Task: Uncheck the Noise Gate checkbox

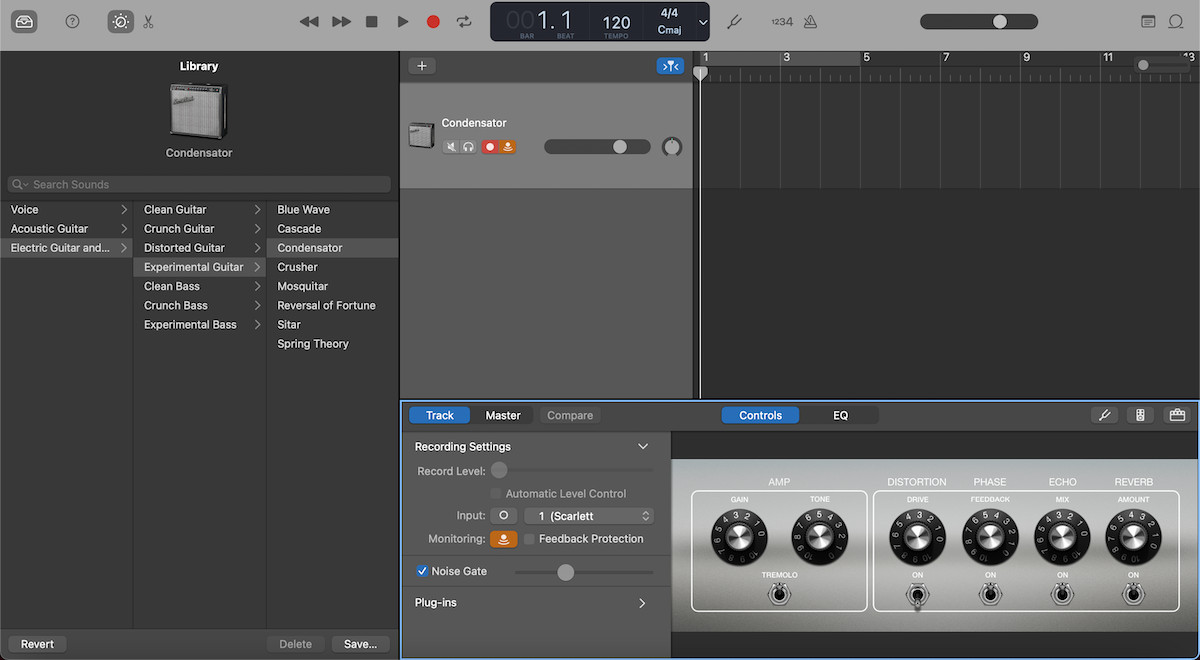Action: pyautogui.click(x=422, y=571)
